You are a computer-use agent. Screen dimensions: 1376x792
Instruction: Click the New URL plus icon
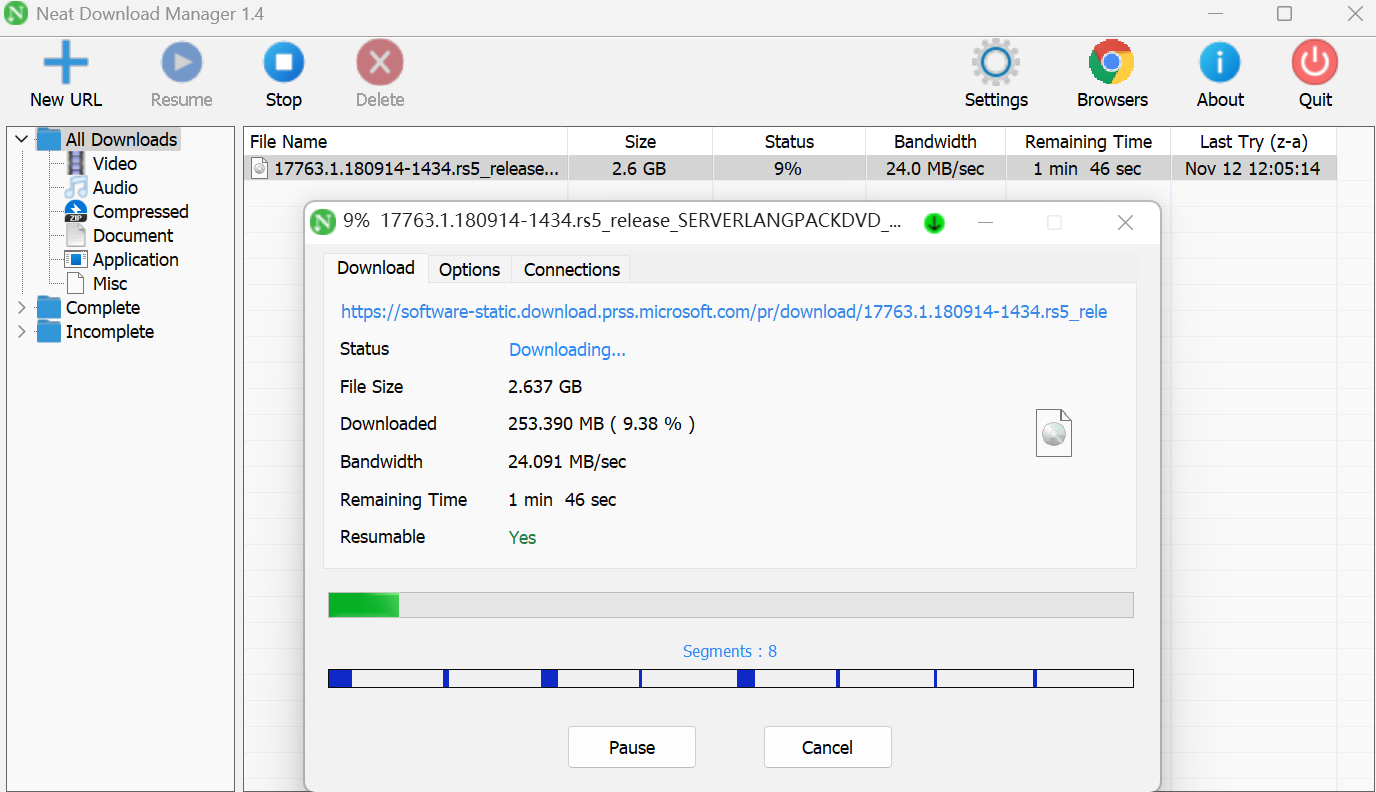[x=66, y=62]
